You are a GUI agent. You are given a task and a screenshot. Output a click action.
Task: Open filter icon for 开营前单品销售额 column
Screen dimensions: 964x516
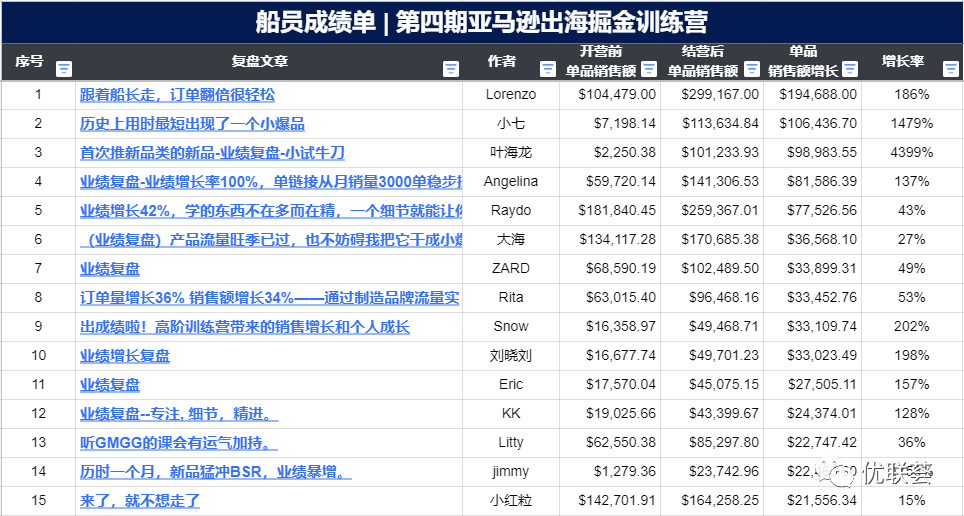(649, 69)
